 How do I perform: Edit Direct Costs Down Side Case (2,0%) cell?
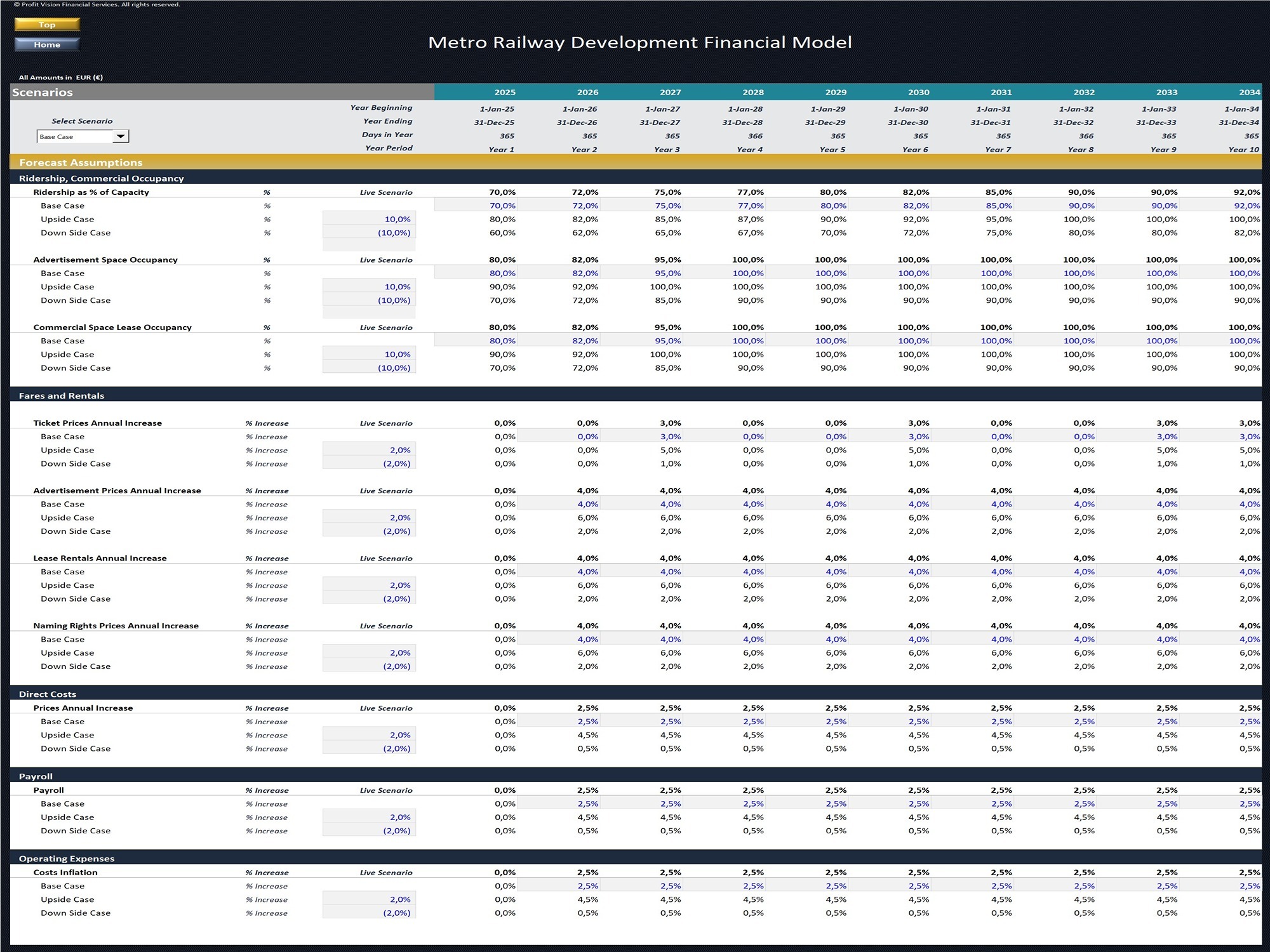point(369,749)
